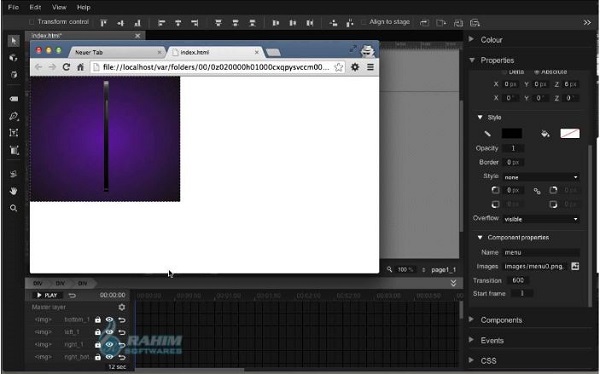
Task: Click the image browse icon next to Images field
Action: coord(575,266)
